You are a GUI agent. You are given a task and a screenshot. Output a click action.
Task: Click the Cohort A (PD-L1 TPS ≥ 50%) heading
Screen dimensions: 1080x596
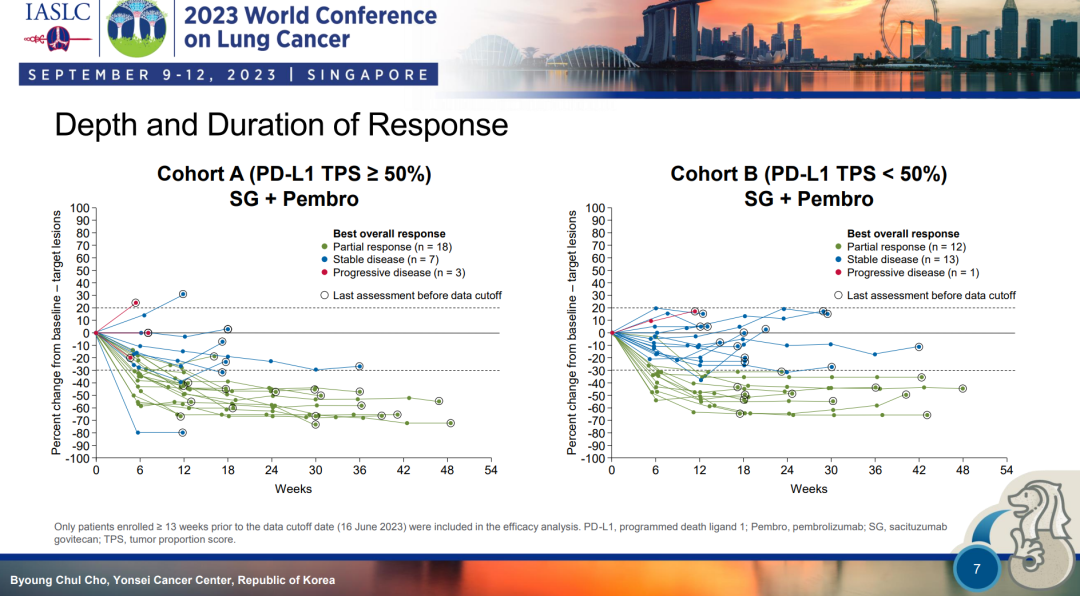pos(293,173)
